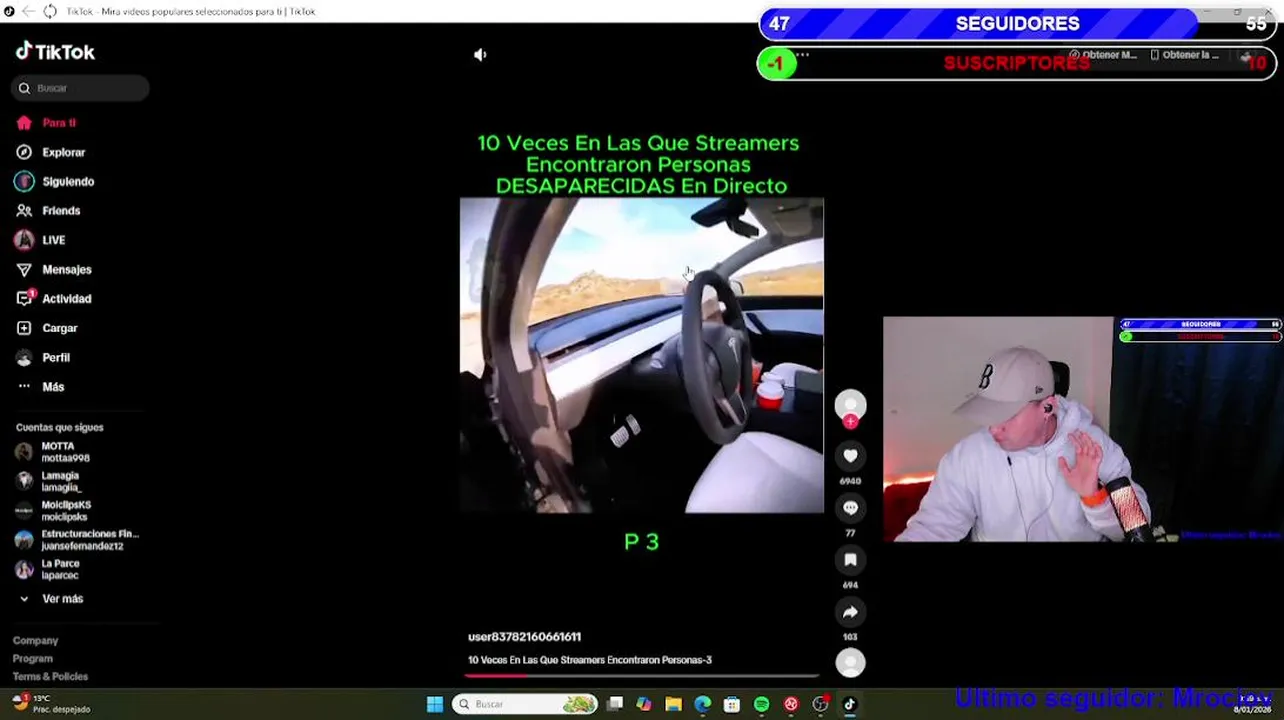Viewport: 1284px width, 720px height.
Task: Click the Mensajes paper-plane icon
Action: click(x=24, y=269)
